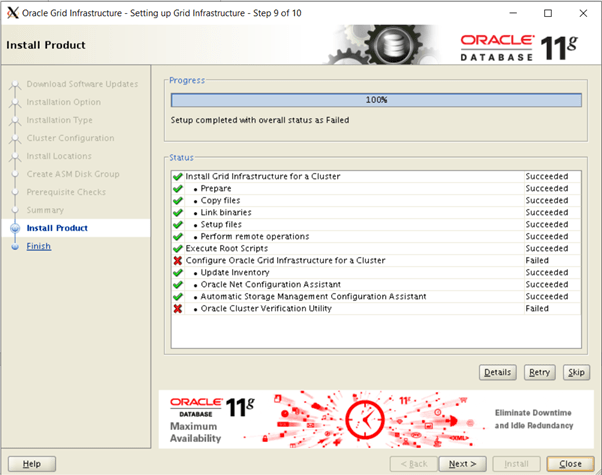The width and height of the screenshot is (602, 475).
Task: Click green check beside Oracle Net Configuration Assistant
Action: click(x=178, y=285)
